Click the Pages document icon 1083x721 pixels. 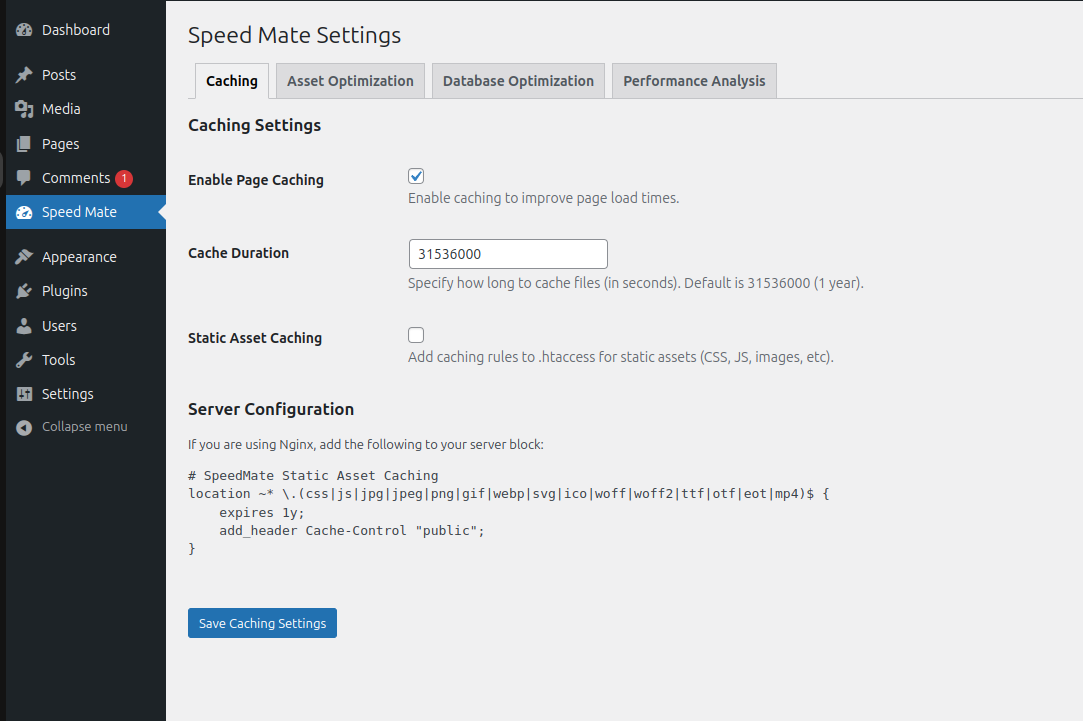pyautogui.click(x=24, y=144)
